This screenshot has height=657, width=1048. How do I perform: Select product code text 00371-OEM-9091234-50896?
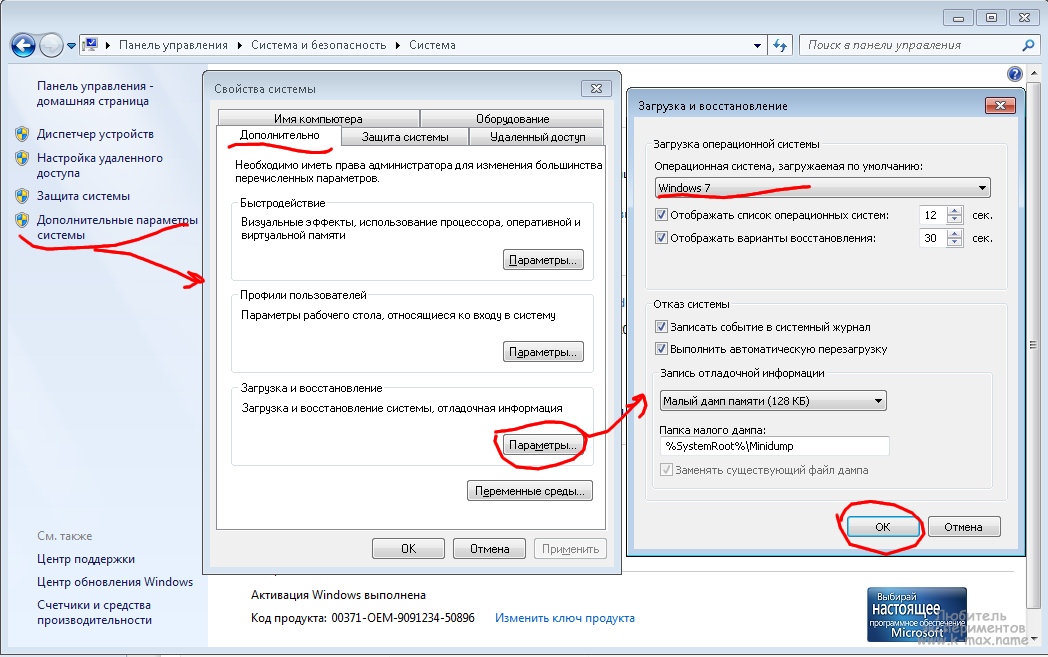(x=403, y=618)
